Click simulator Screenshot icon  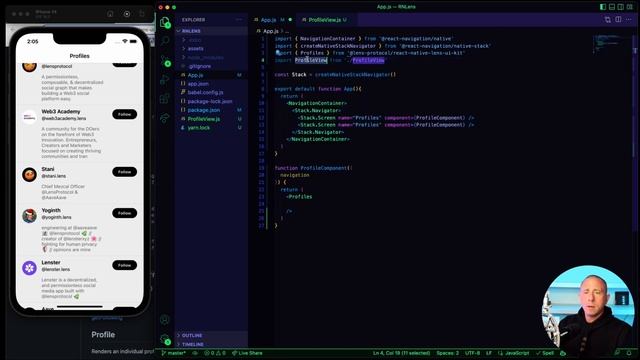point(127,14)
